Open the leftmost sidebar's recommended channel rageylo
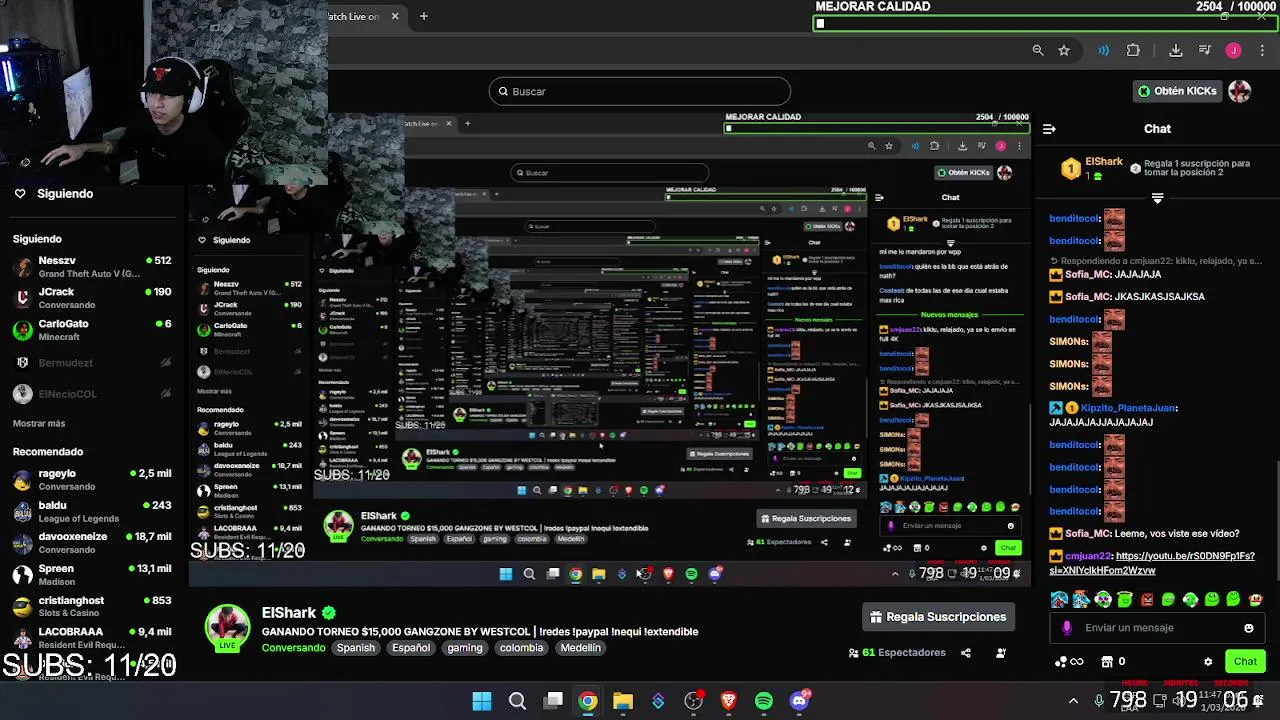This screenshot has height=720, width=1280. click(92, 479)
